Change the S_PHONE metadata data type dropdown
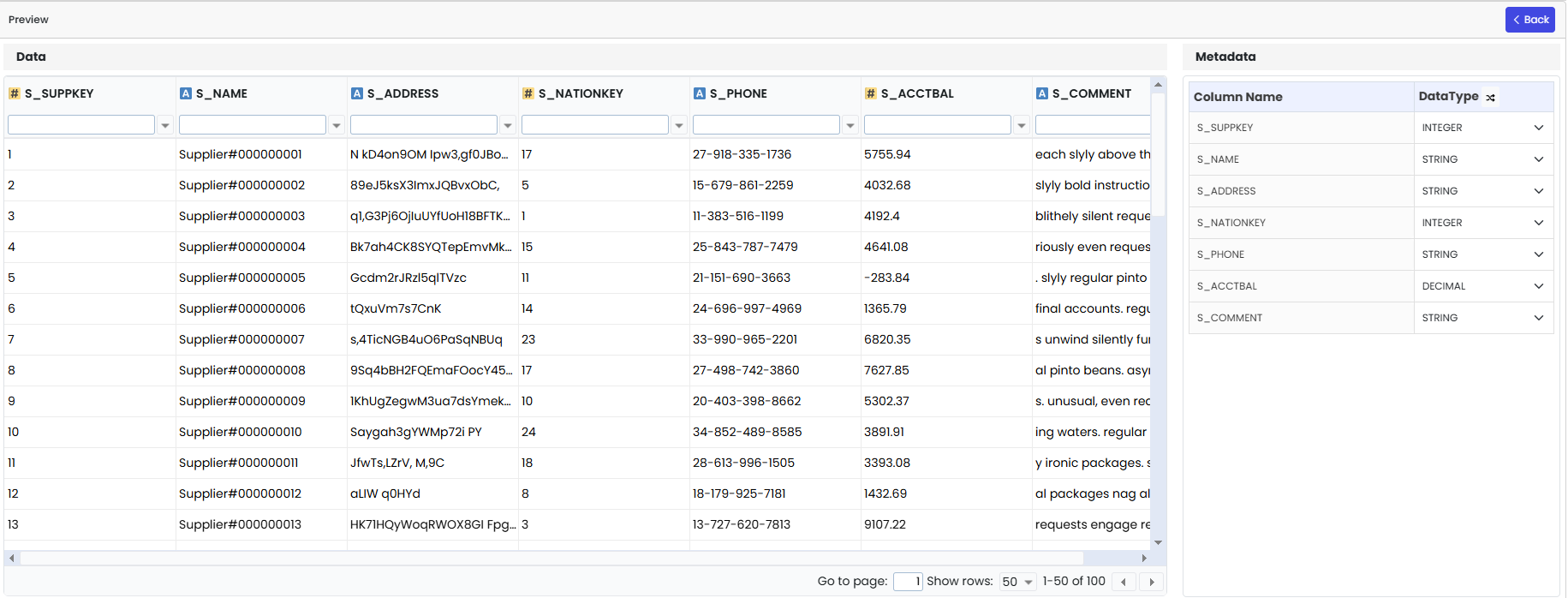 click(1483, 254)
